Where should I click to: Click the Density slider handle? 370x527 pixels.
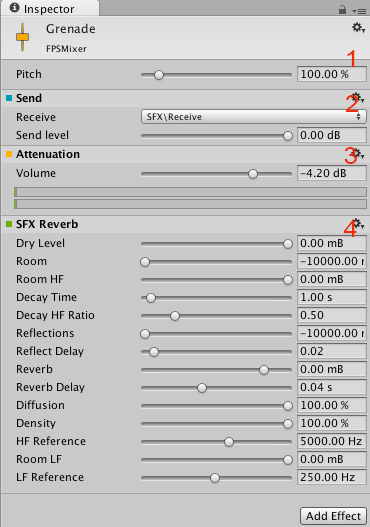click(288, 424)
